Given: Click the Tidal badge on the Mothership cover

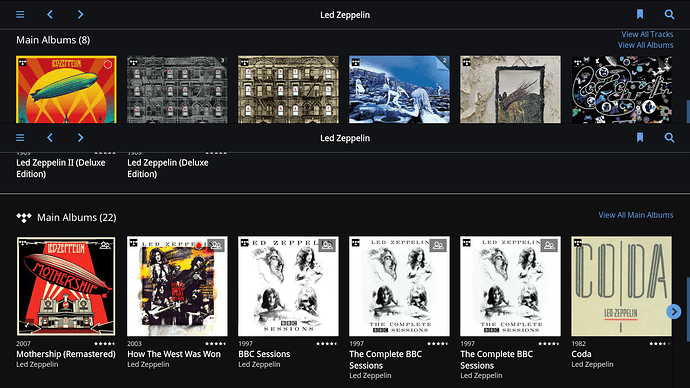Looking at the screenshot, I should coord(23,243).
